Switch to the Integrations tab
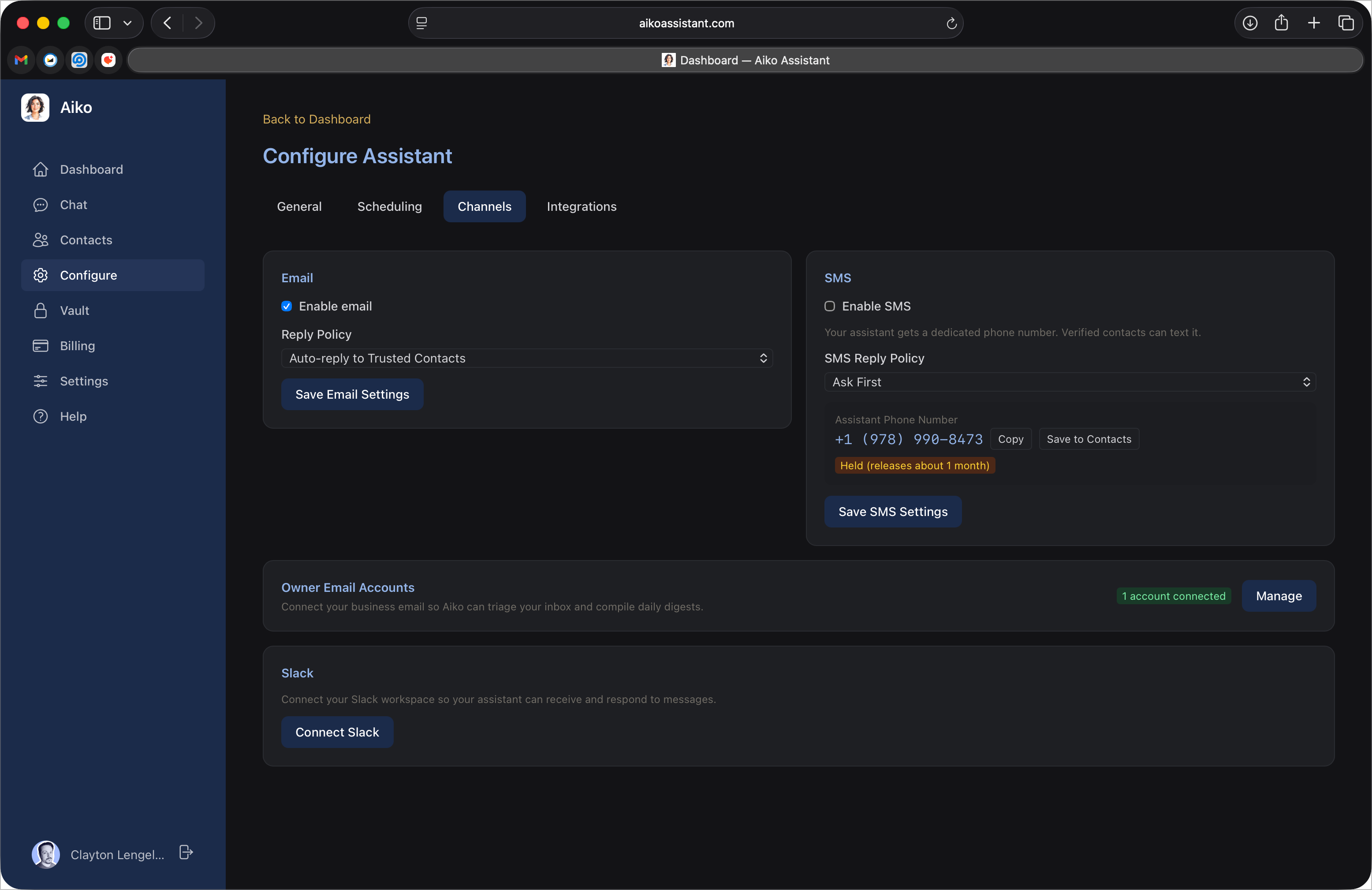Screen dimensions: 1372x890 (581, 206)
